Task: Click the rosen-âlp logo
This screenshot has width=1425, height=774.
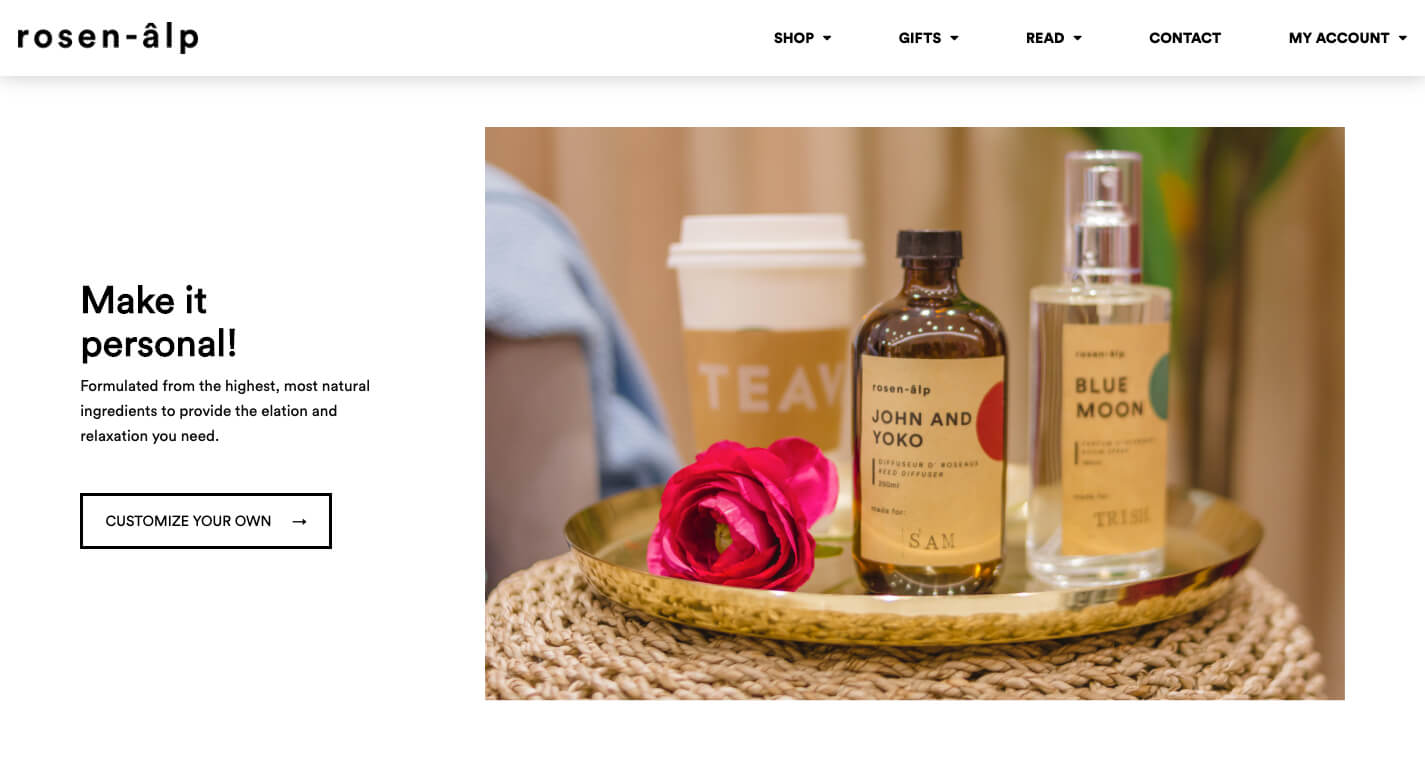Action: click(108, 37)
